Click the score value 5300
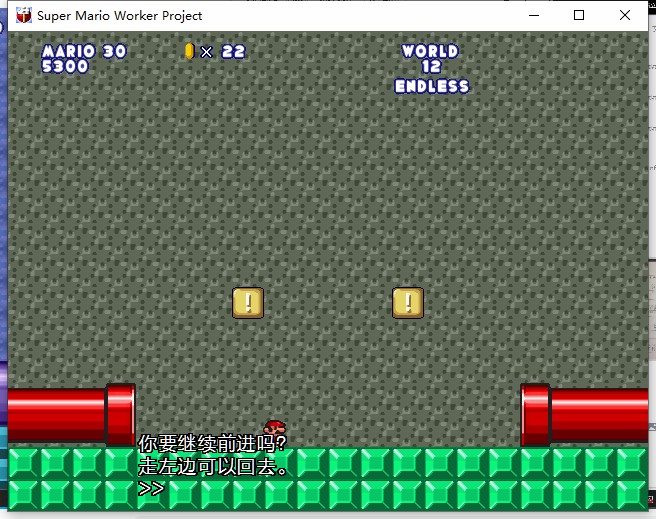The width and height of the screenshot is (656, 519). tap(65, 66)
